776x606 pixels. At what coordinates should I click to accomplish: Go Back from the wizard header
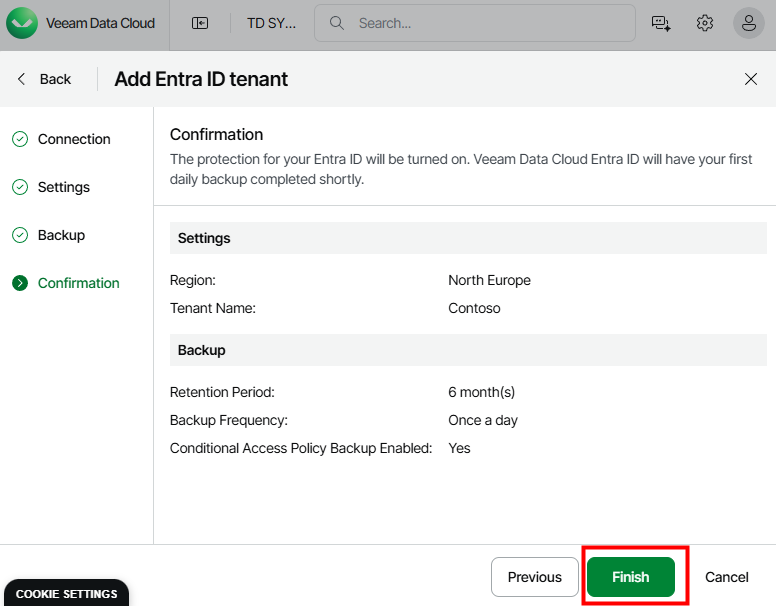(x=44, y=79)
